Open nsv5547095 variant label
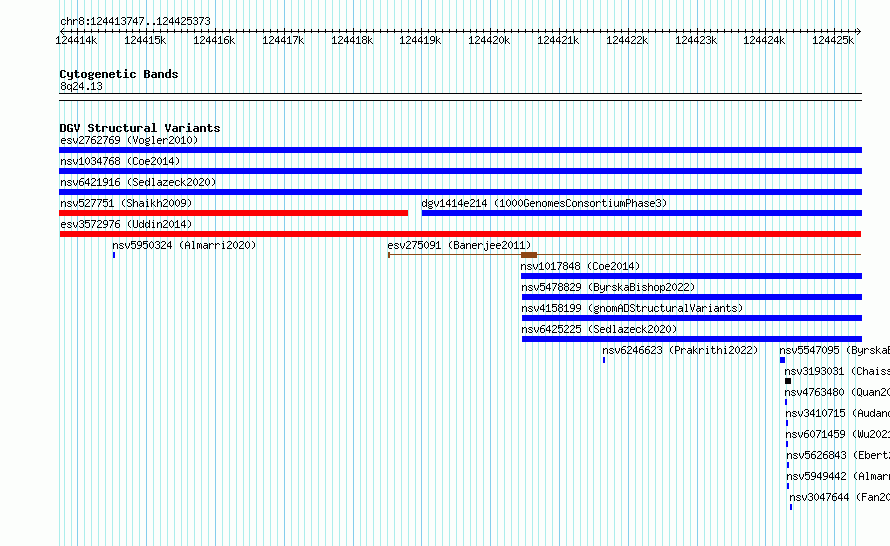This screenshot has height=546, width=890. click(834, 350)
